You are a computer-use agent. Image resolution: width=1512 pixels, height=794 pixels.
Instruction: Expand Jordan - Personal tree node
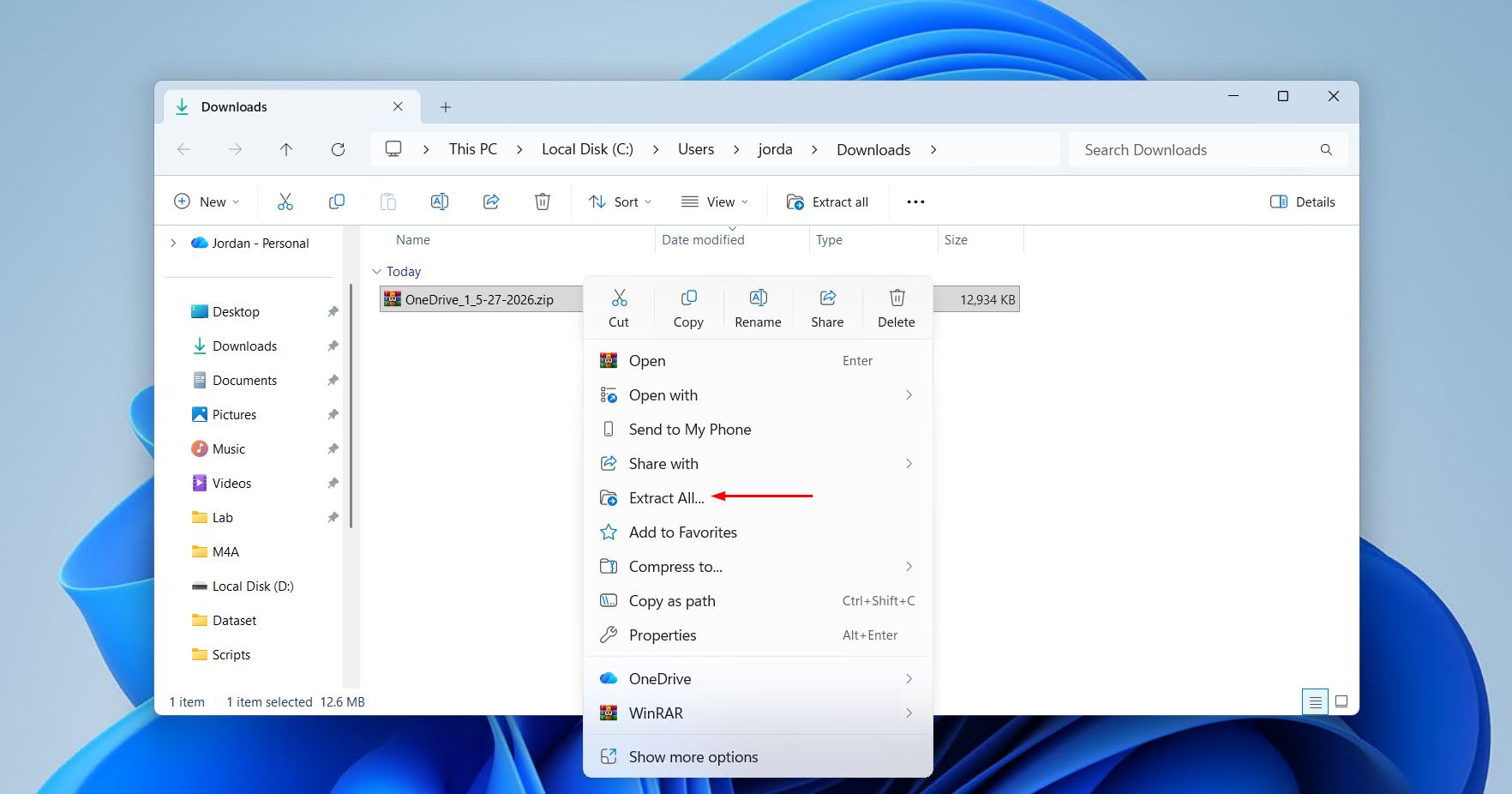point(174,244)
